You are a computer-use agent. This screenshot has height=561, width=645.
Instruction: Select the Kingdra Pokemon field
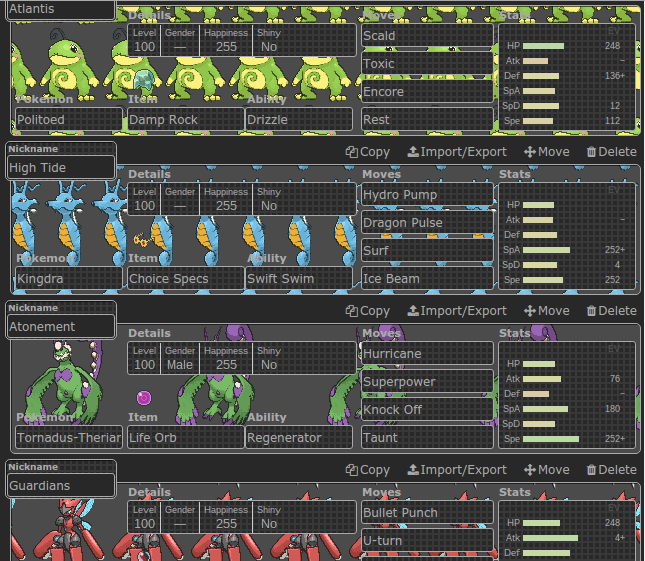coord(69,278)
